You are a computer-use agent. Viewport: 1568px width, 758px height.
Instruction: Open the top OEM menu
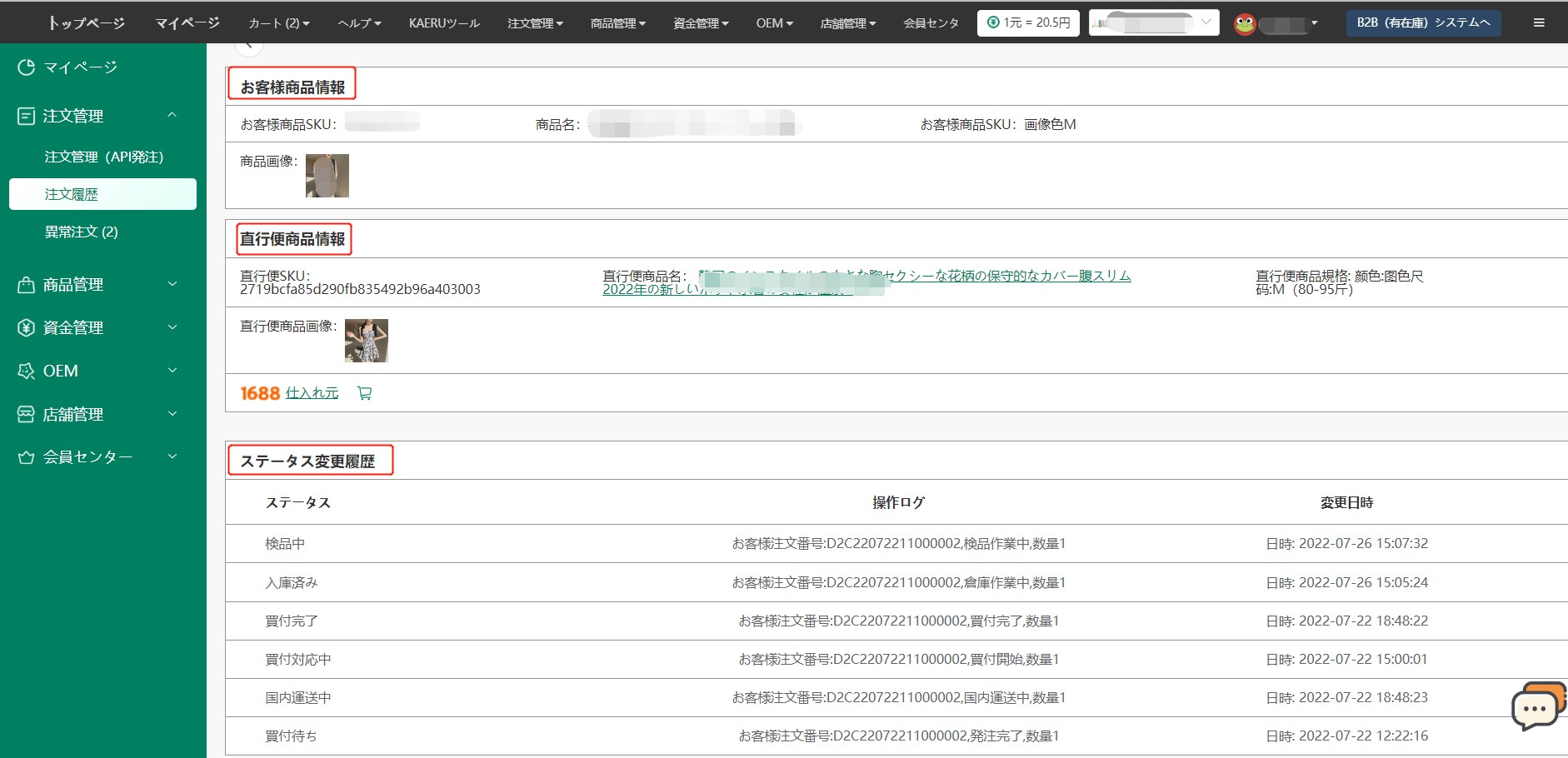[x=775, y=23]
